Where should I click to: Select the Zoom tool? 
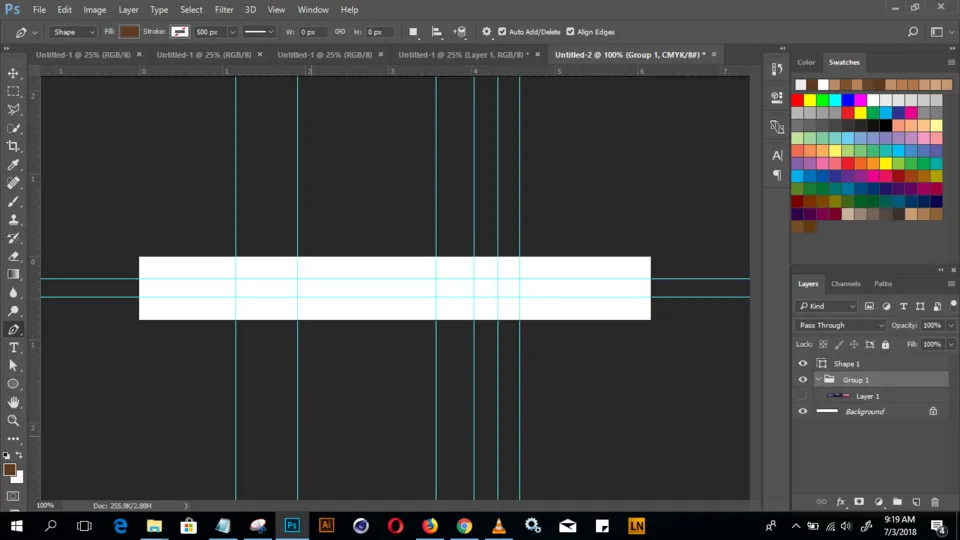click(x=13, y=421)
